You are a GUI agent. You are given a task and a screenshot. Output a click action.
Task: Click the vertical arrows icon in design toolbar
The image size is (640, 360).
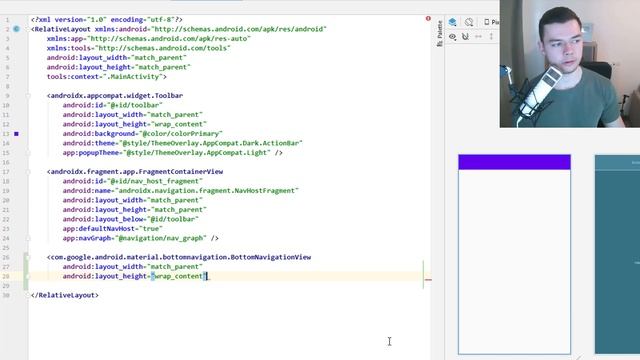(x=491, y=37)
